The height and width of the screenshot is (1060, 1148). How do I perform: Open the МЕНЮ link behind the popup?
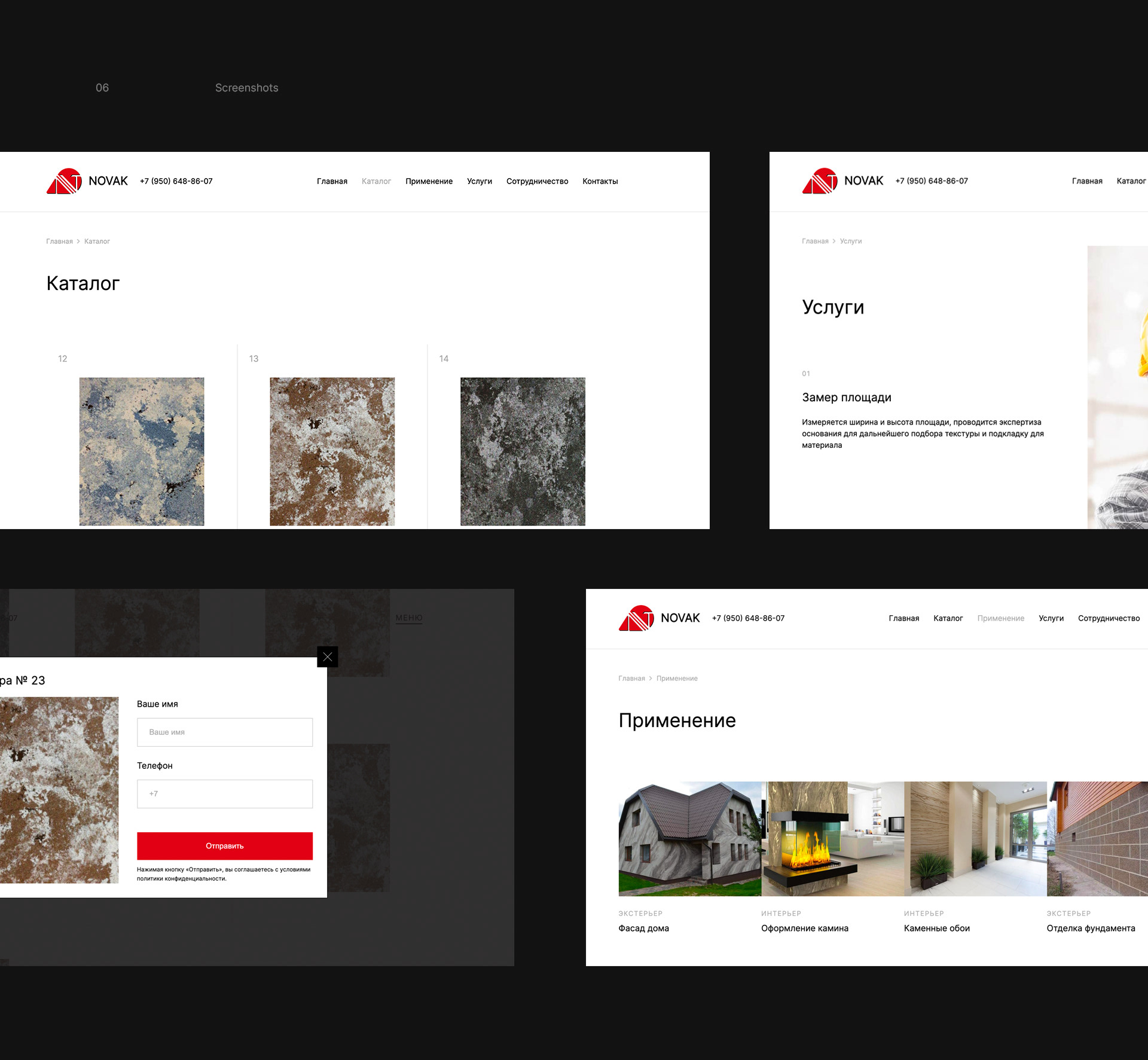(409, 618)
